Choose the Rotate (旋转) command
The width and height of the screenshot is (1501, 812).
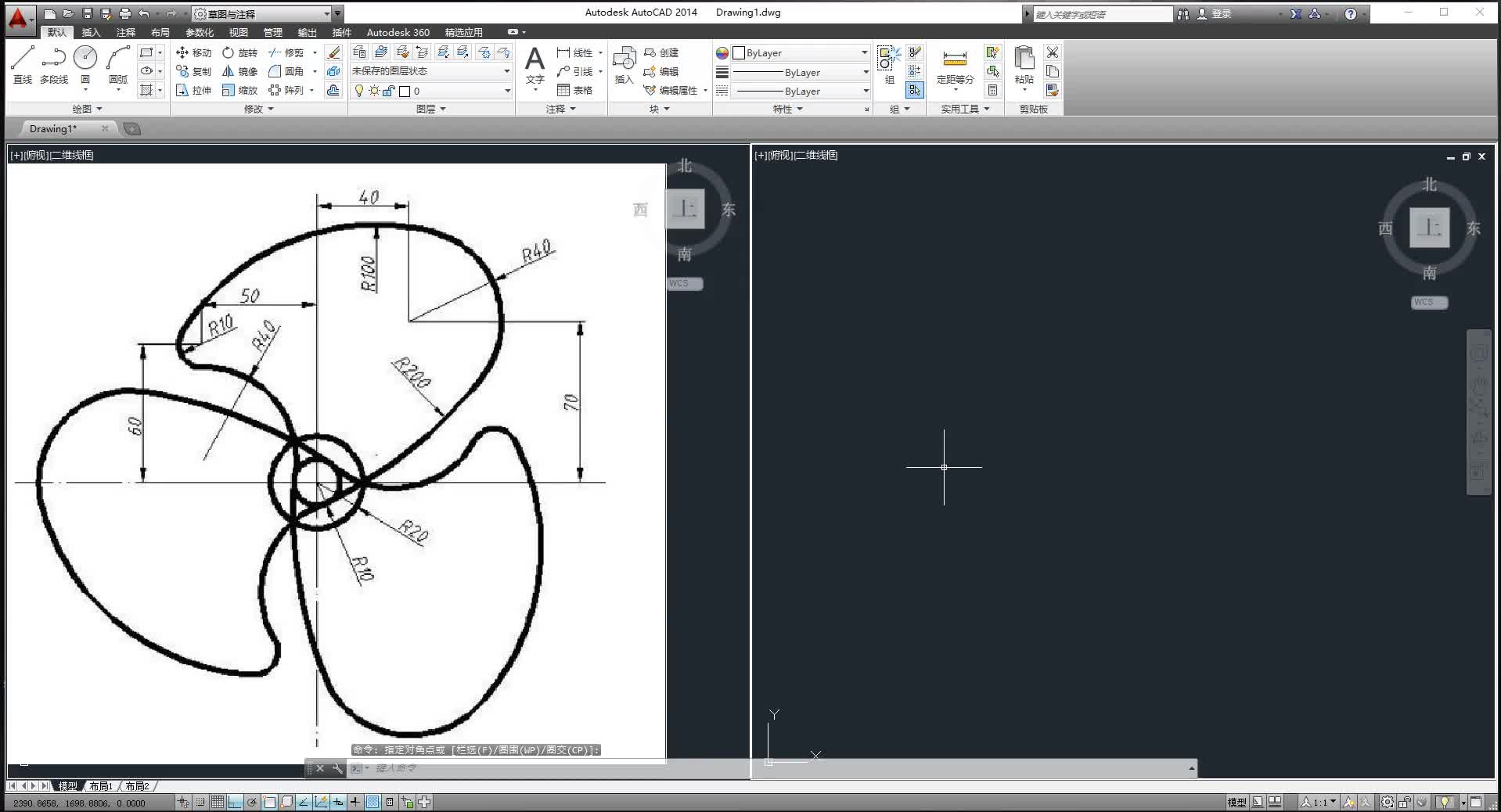tap(239, 52)
